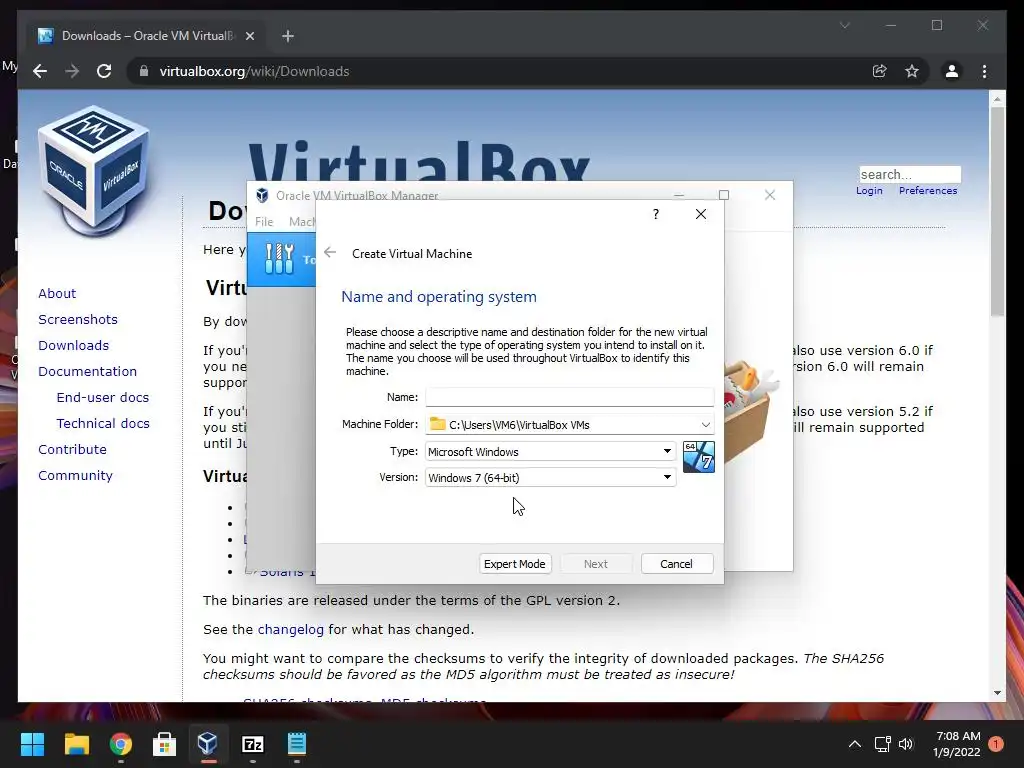The width and height of the screenshot is (1024, 768).
Task: Click the browser forward arrow
Action: [72, 71]
